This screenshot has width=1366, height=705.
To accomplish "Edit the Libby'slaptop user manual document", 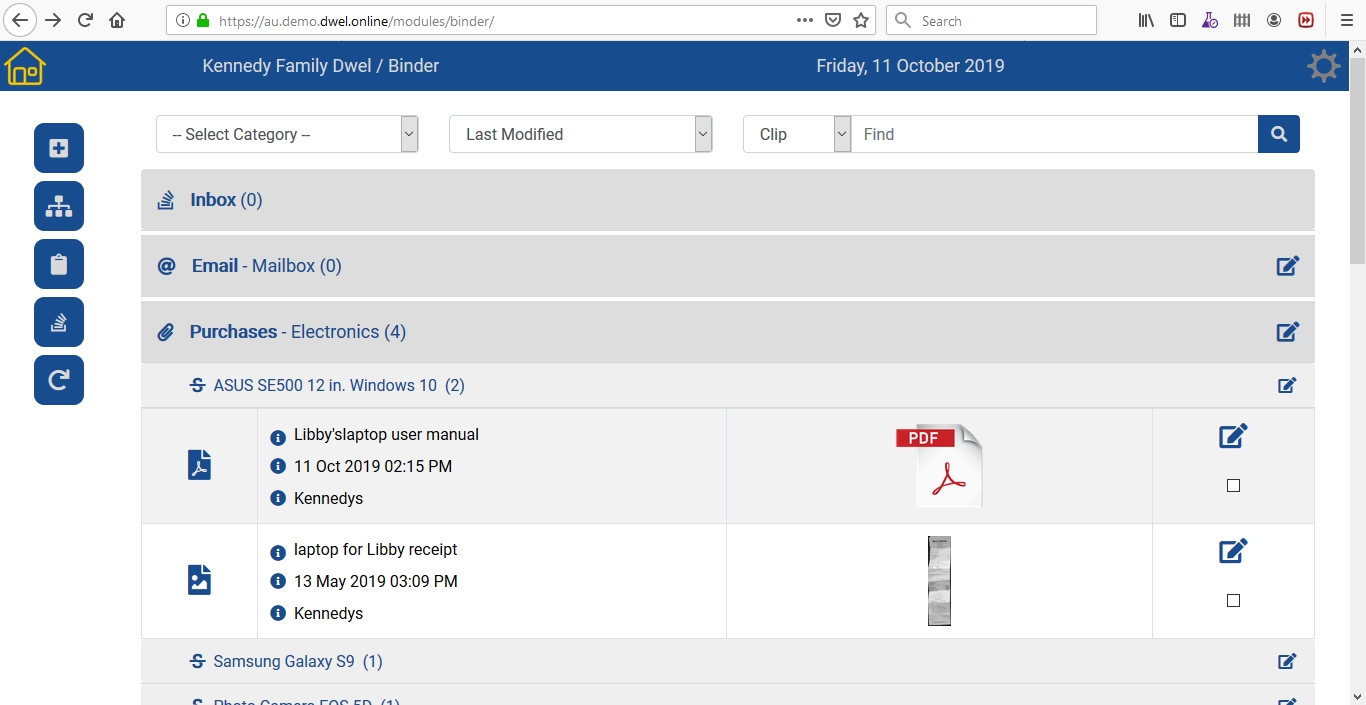I will click(1233, 436).
